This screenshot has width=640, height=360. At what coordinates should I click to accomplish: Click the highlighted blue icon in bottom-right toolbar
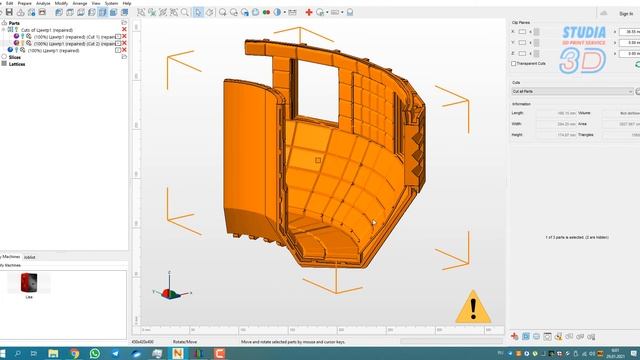click(x=526, y=336)
